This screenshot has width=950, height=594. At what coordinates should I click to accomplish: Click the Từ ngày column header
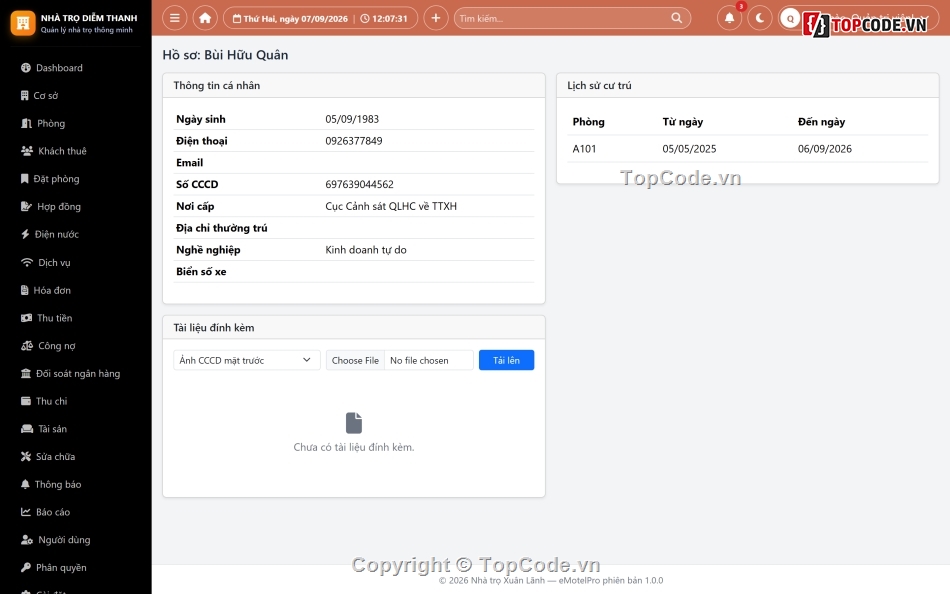pyautogui.click(x=683, y=121)
